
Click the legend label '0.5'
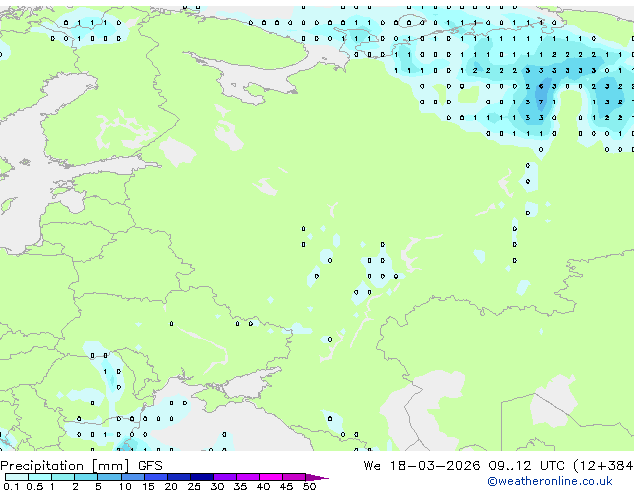tap(34, 486)
